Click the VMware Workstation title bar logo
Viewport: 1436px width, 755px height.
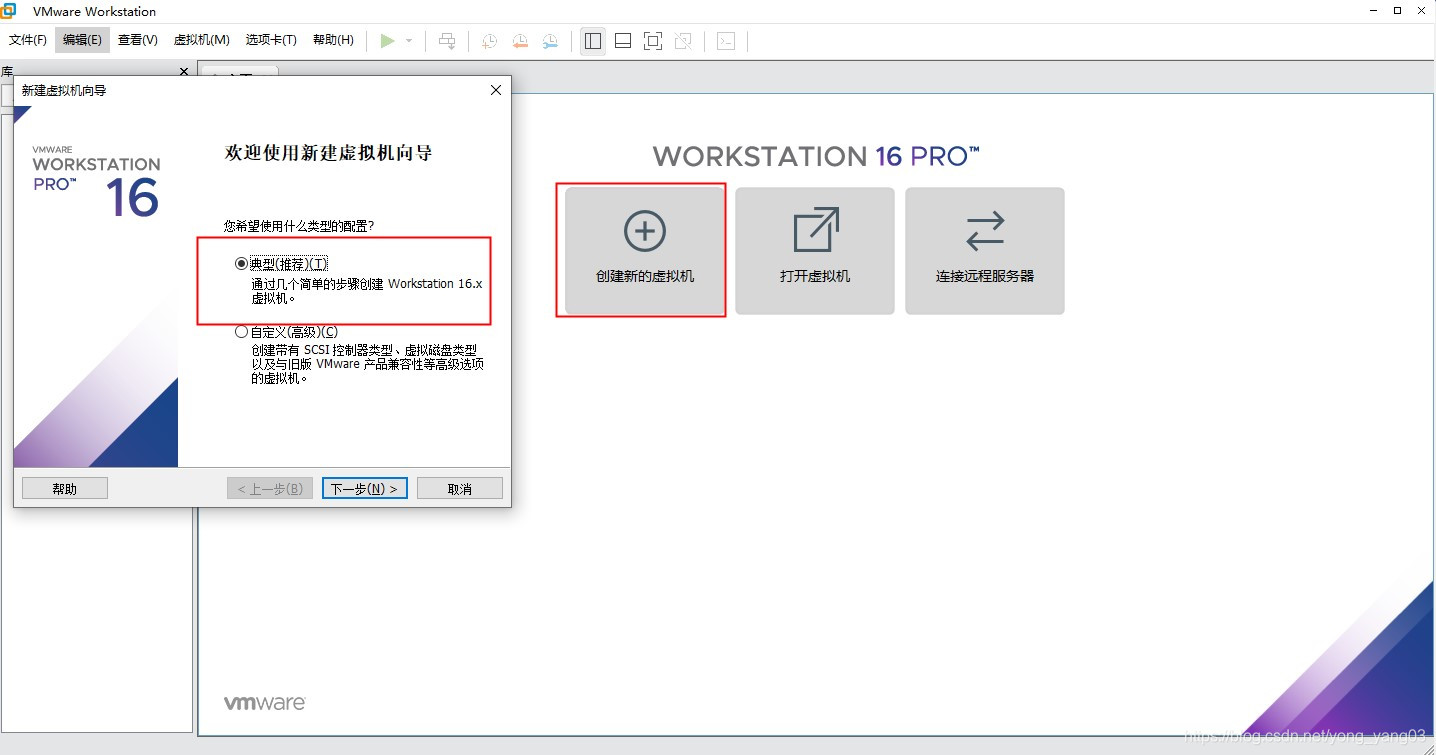(x=9, y=11)
